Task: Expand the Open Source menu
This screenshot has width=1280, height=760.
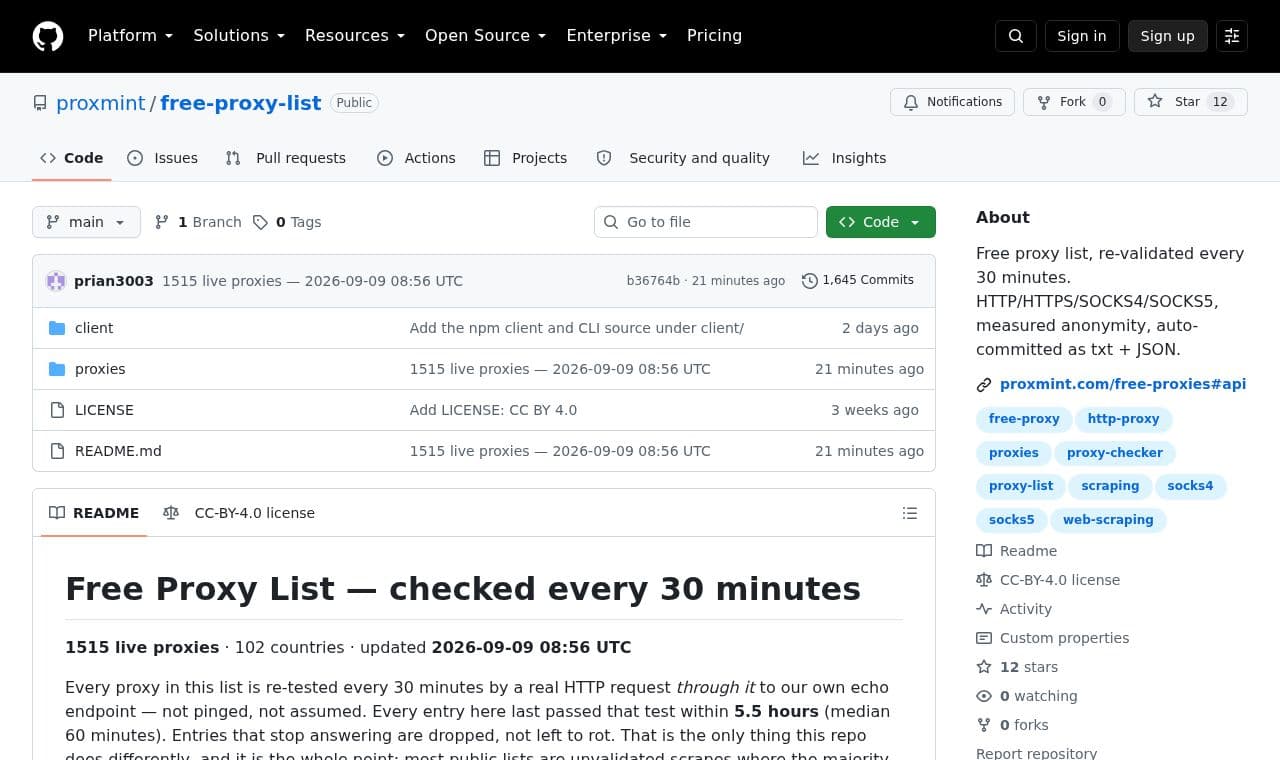Action: (x=486, y=36)
